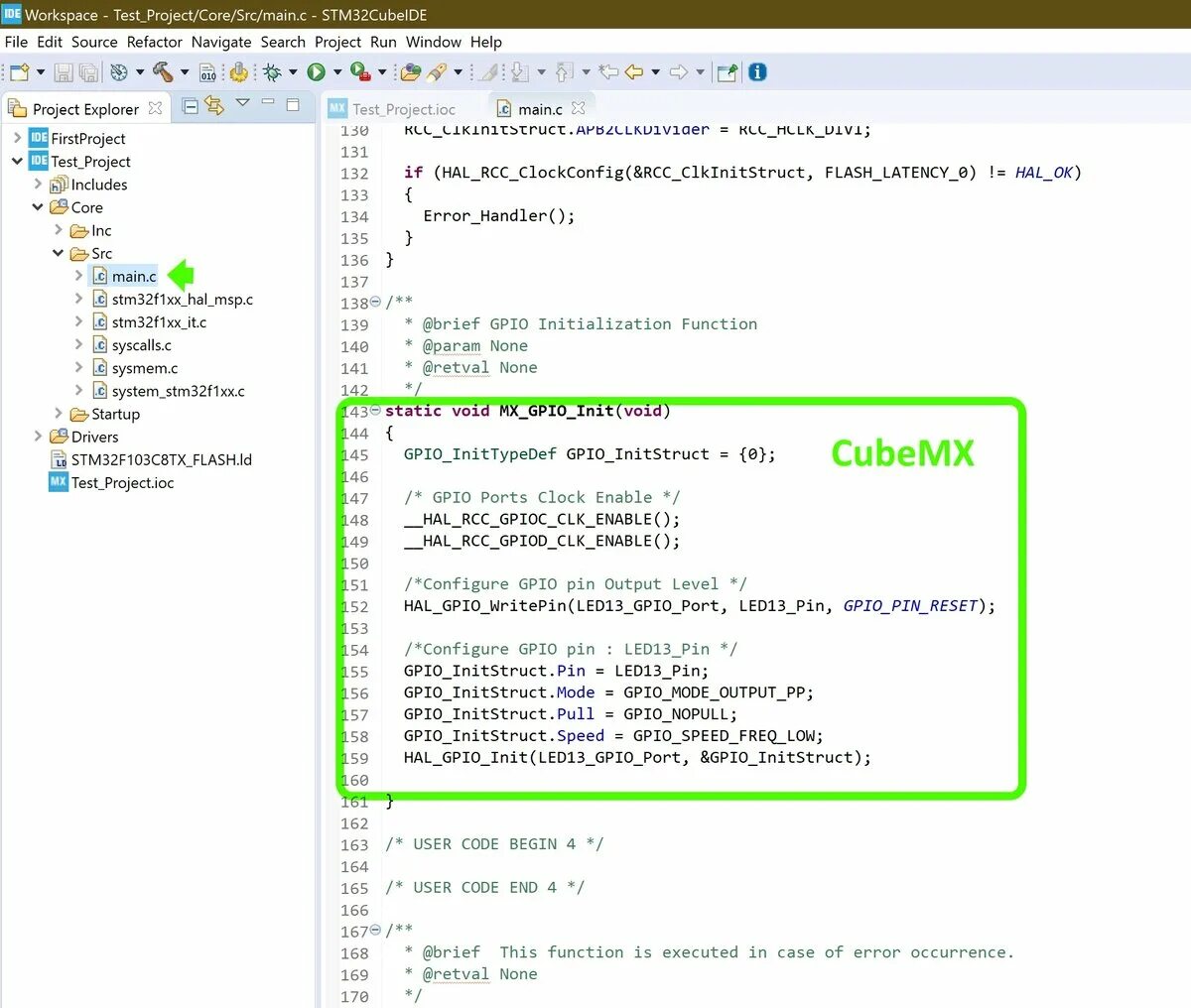Image resolution: width=1191 pixels, height=1008 pixels.
Task: Click the green Run button icon
Action: tap(317, 72)
